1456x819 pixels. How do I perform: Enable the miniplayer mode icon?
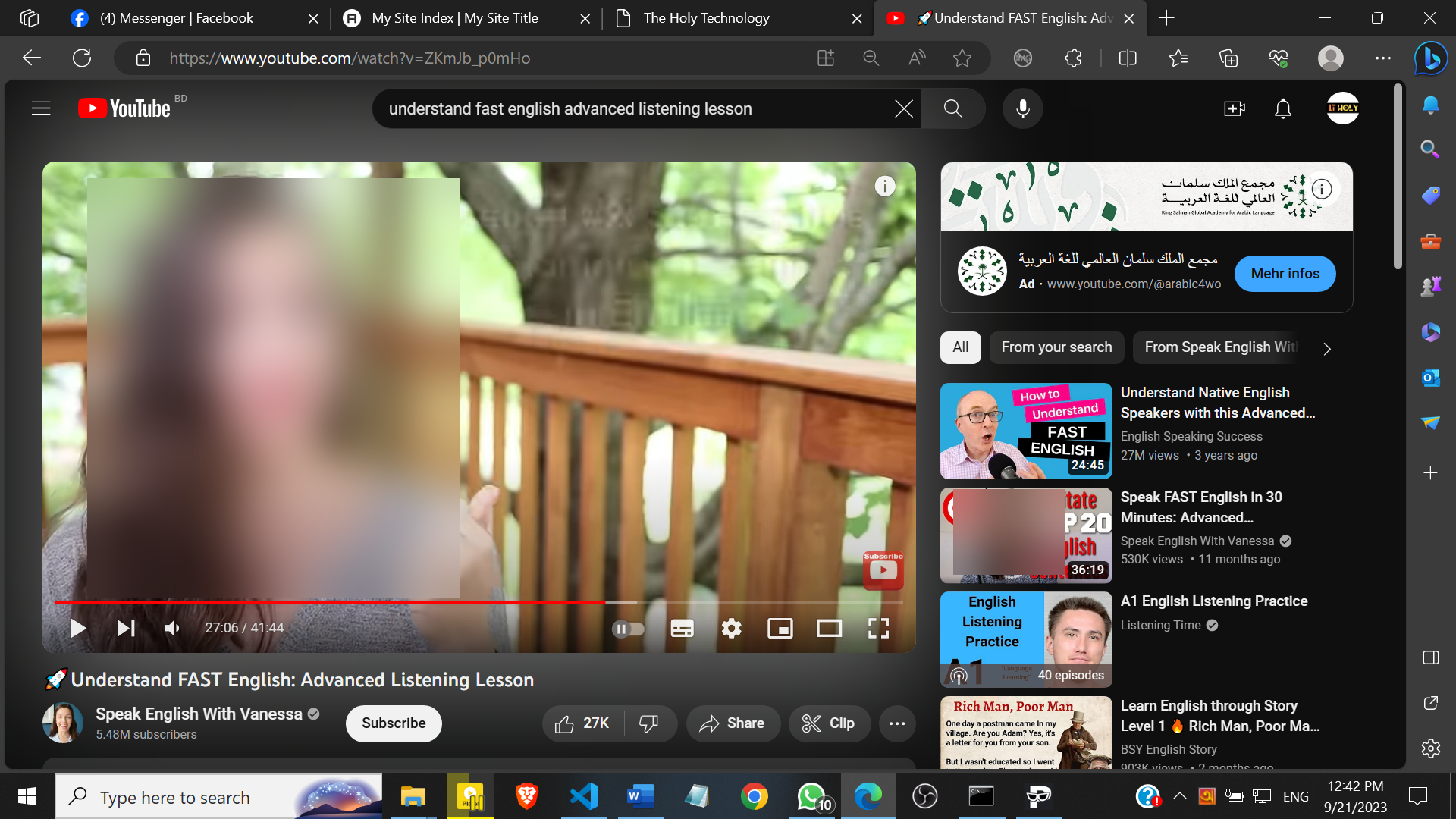point(780,628)
